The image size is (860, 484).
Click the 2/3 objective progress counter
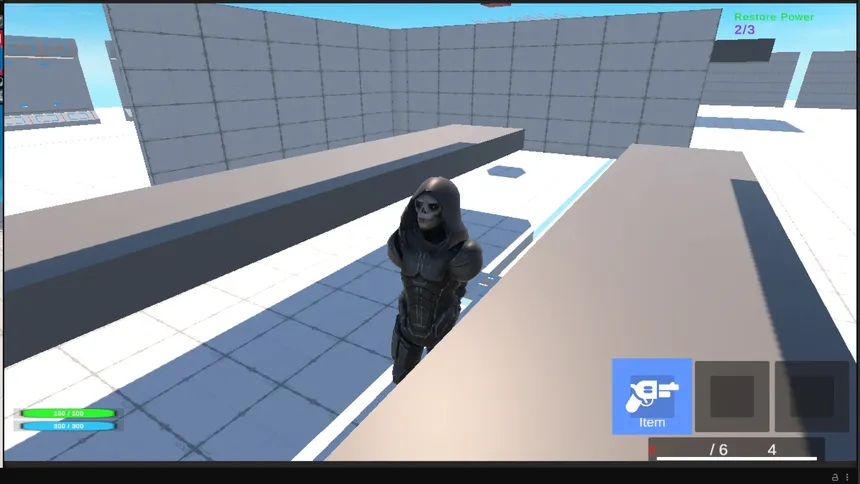tap(744, 30)
